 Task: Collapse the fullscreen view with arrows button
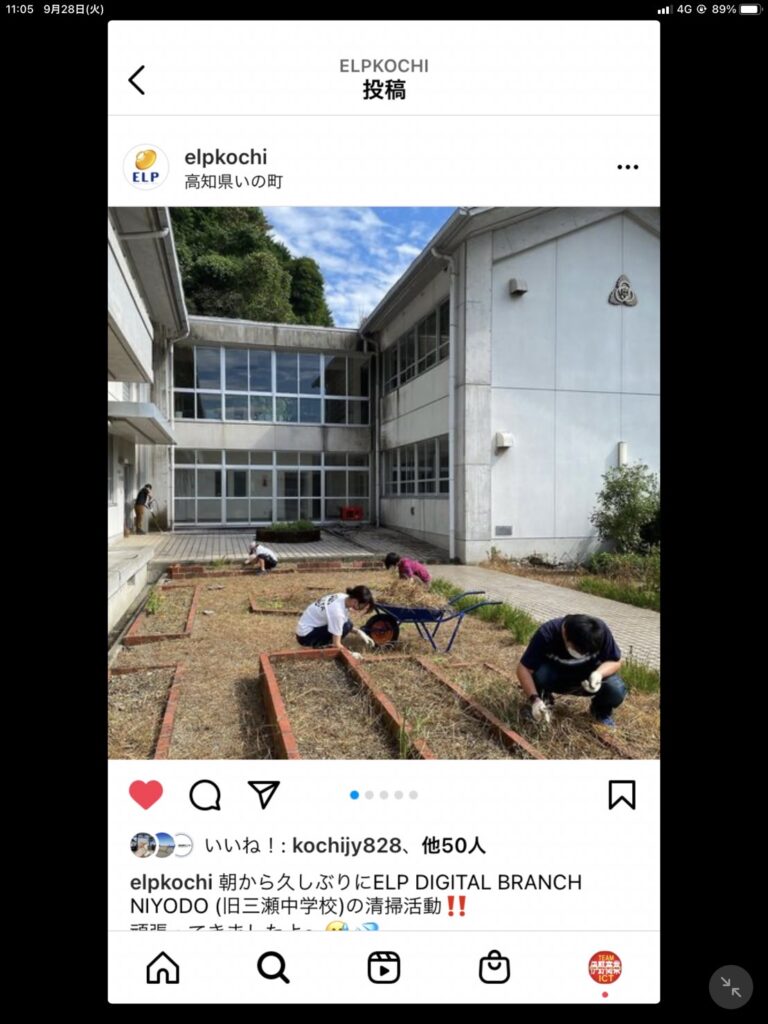tap(731, 987)
